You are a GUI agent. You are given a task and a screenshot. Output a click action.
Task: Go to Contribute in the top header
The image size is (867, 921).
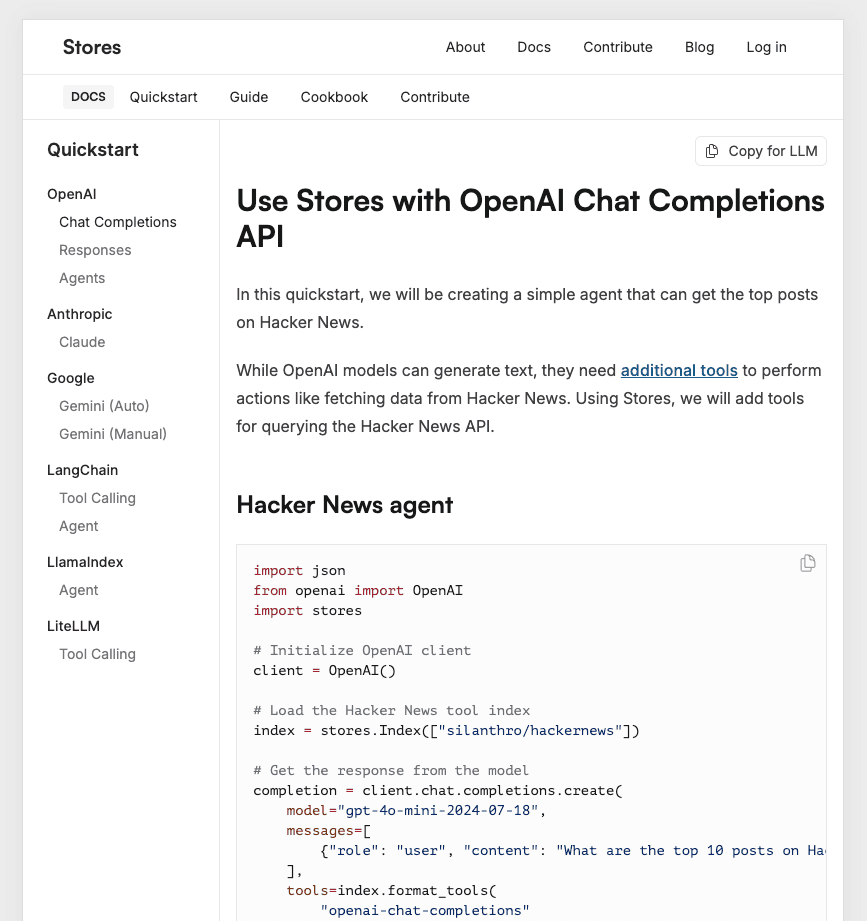click(x=618, y=47)
